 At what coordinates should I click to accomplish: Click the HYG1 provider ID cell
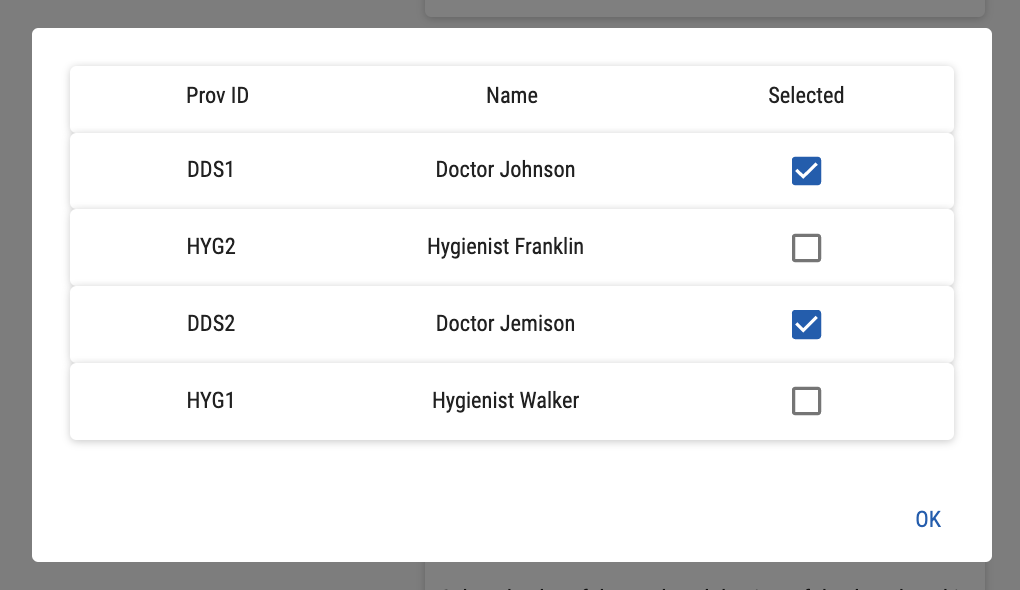[x=210, y=401]
